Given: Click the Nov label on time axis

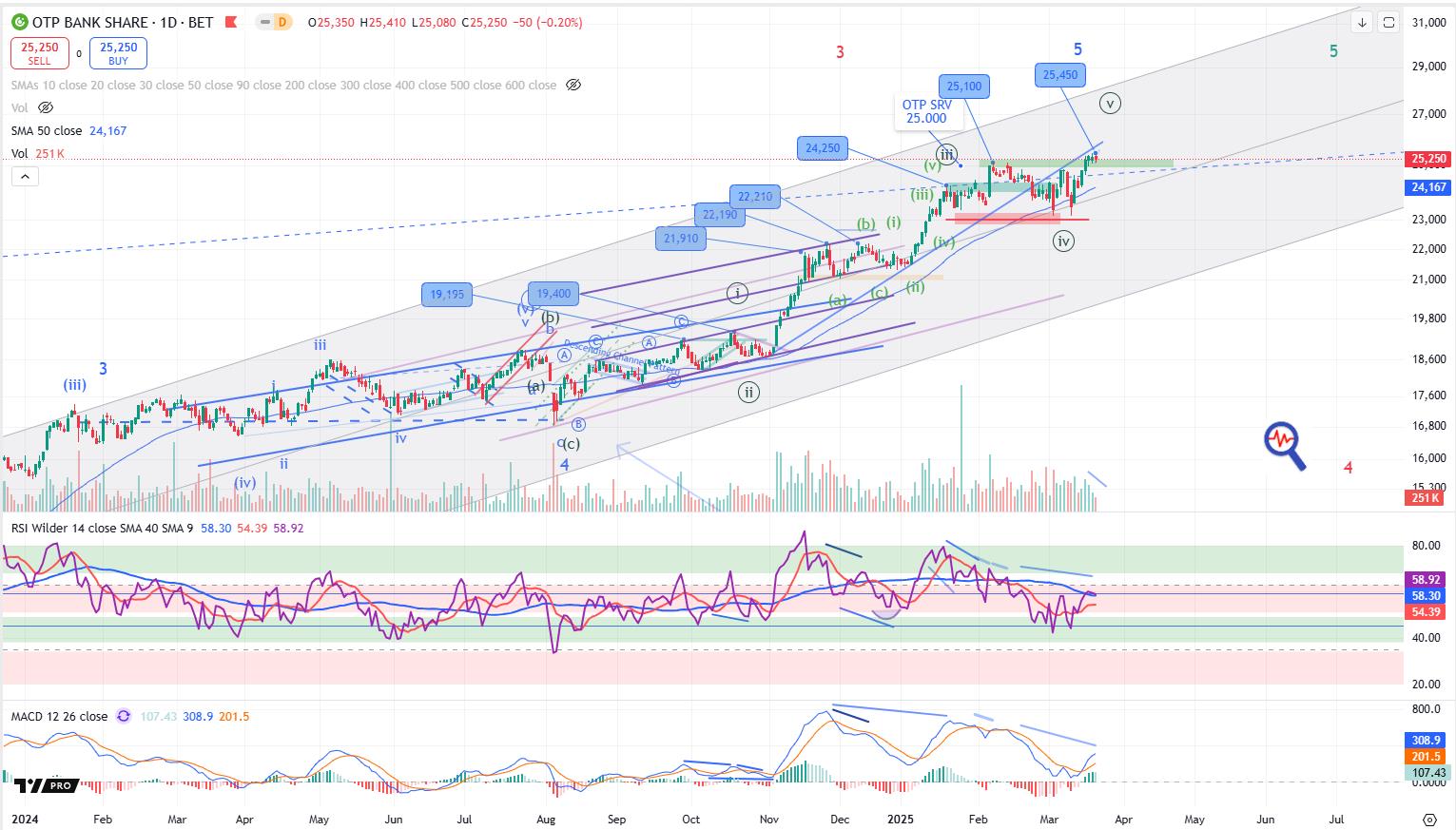Looking at the screenshot, I should point(769,819).
